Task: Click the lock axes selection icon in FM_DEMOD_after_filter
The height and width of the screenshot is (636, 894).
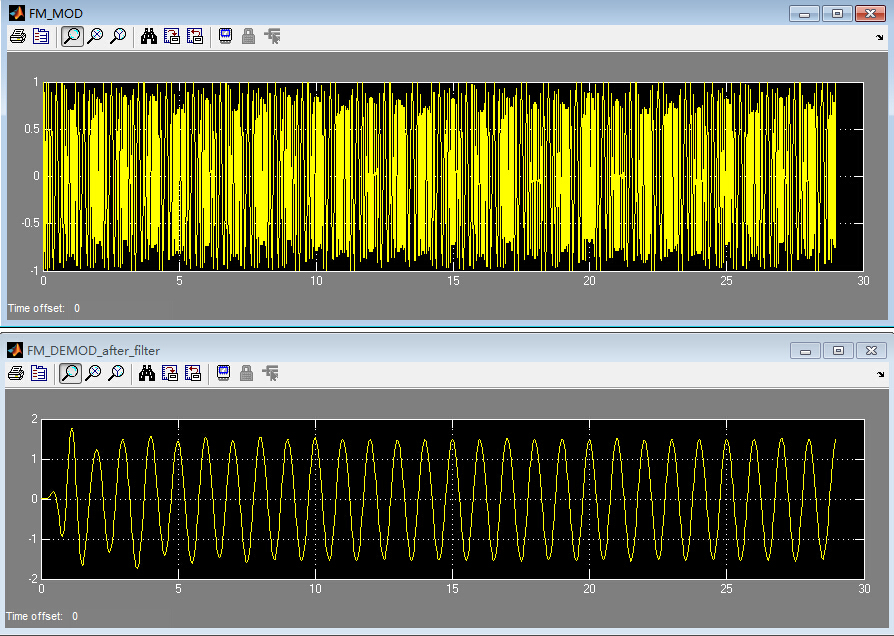Action: click(x=246, y=374)
